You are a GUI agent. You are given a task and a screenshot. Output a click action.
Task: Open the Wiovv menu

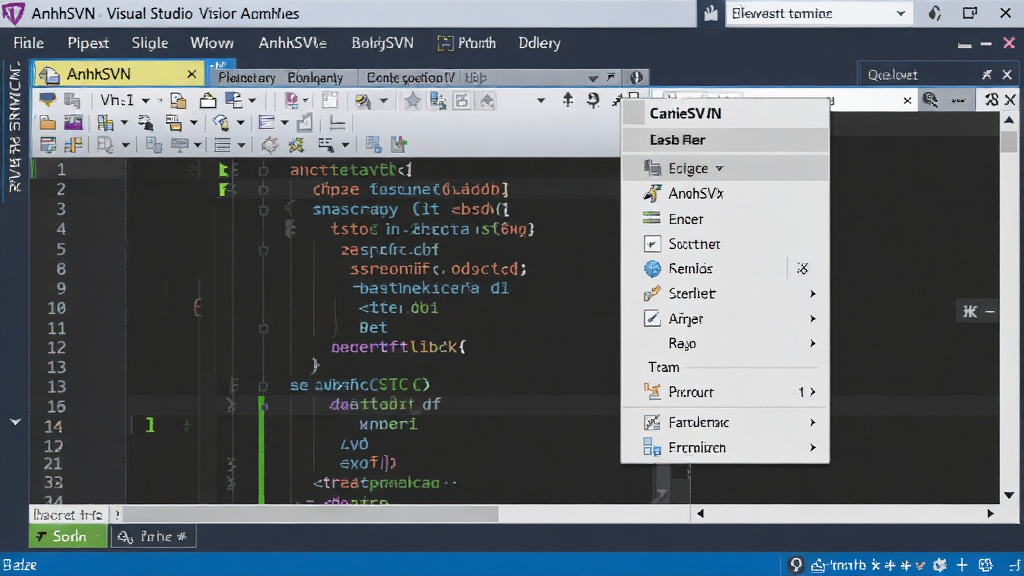click(x=212, y=43)
